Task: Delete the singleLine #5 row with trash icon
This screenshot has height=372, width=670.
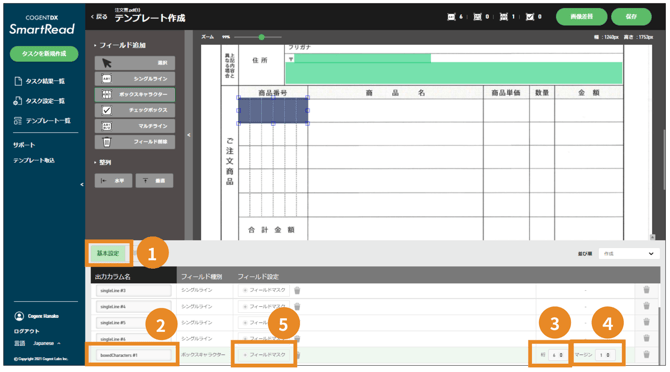Action: [646, 322]
